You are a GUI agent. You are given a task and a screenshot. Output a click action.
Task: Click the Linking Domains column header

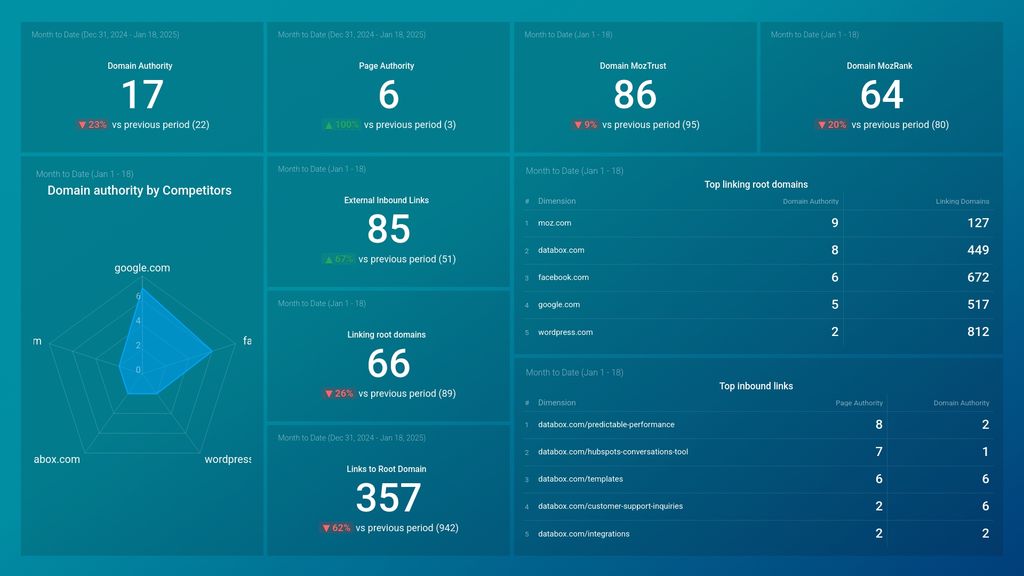(x=962, y=201)
